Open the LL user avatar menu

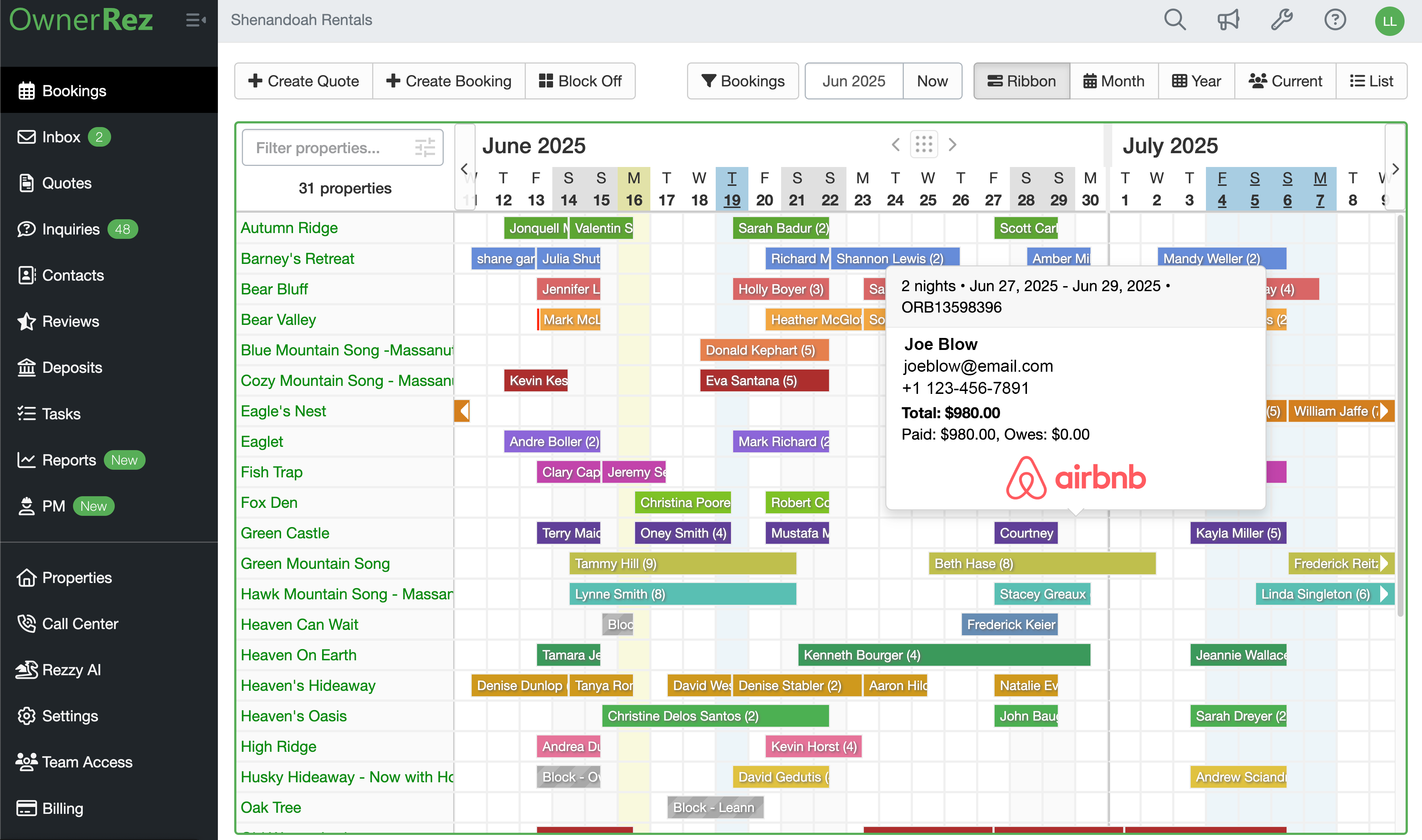[1389, 21]
